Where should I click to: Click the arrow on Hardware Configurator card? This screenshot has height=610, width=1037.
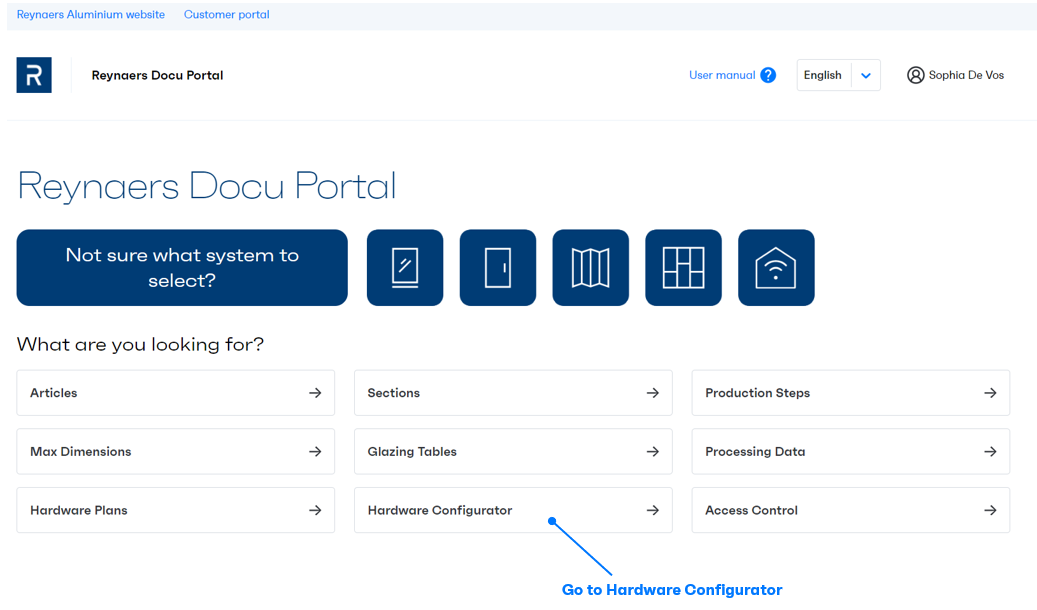tap(653, 510)
